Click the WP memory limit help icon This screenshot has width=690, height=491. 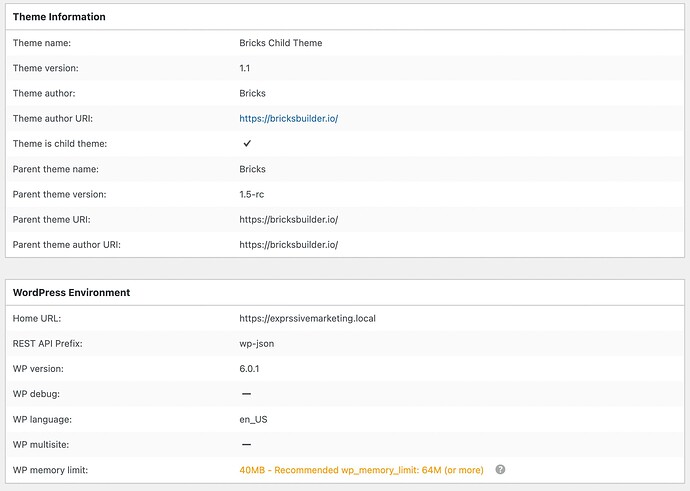tap(500, 469)
